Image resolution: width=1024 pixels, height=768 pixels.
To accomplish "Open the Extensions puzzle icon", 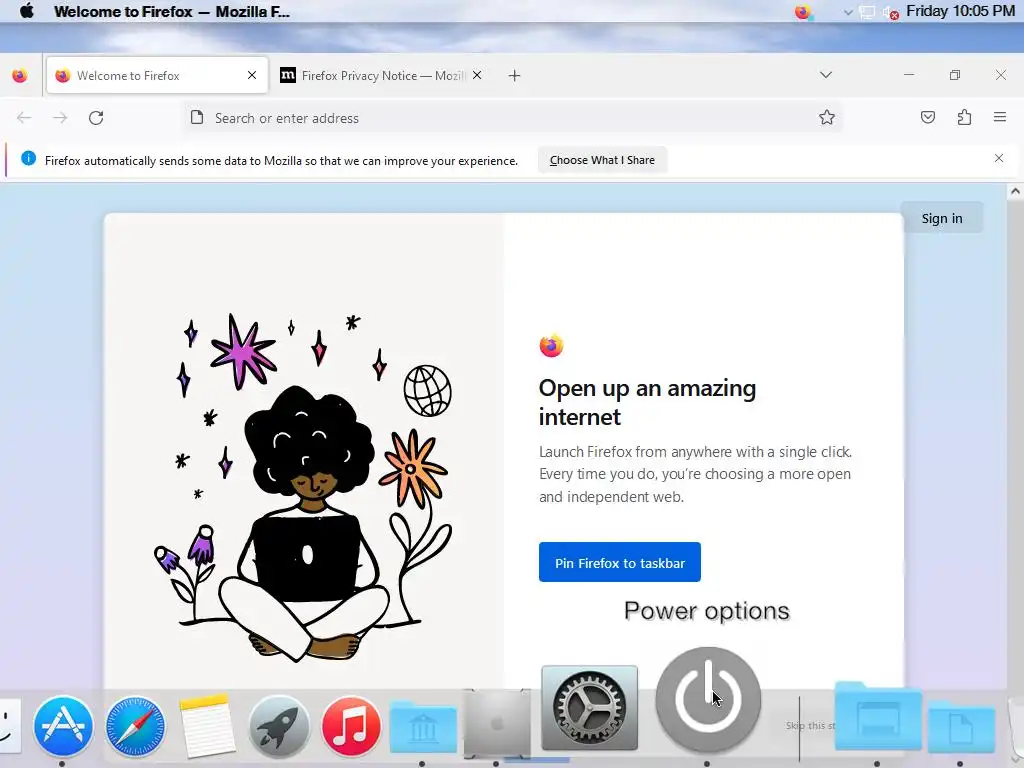I will [x=964, y=118].
